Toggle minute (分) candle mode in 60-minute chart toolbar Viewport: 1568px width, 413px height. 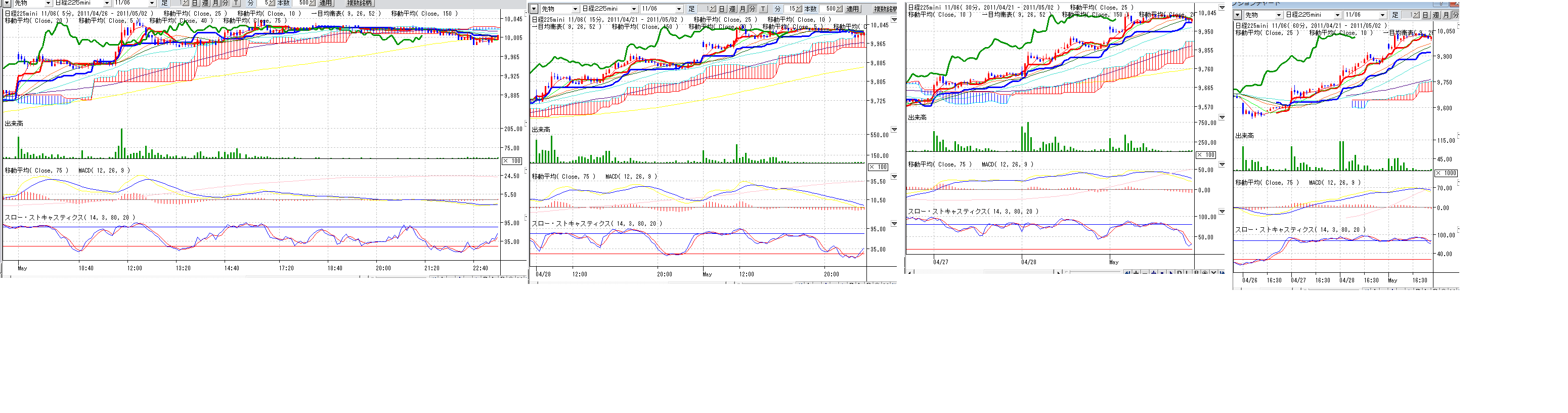click(1455, 15)
